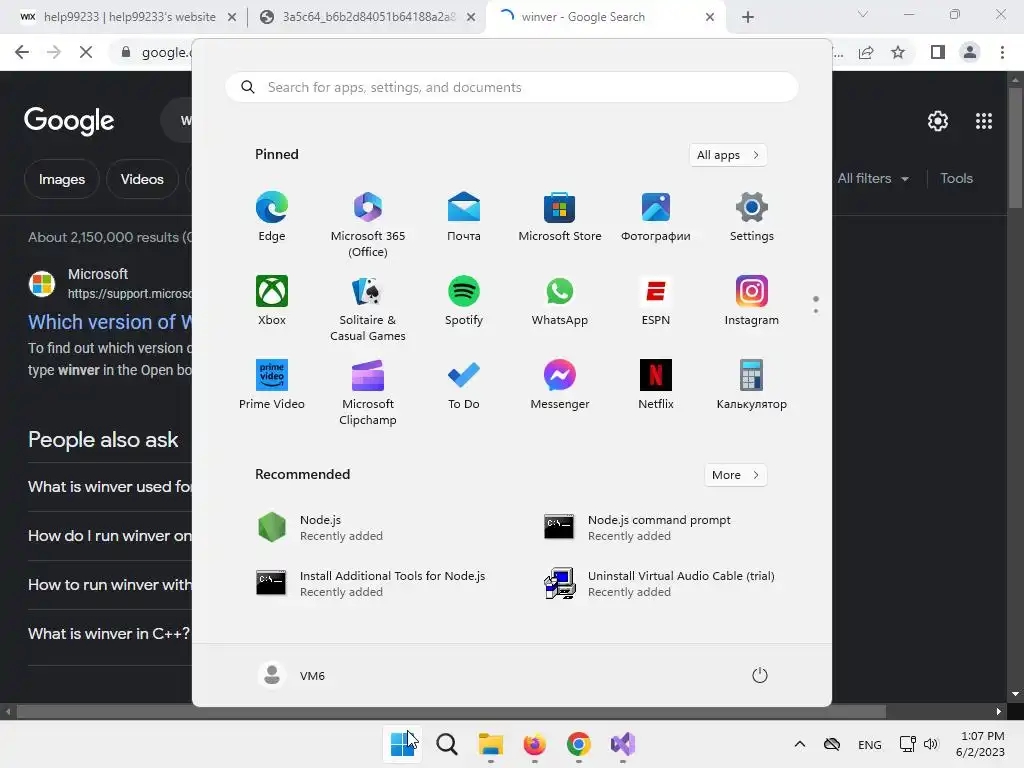Open Solitaire & Casual Games
The image size is (1024, 768).
pos(368,308)
